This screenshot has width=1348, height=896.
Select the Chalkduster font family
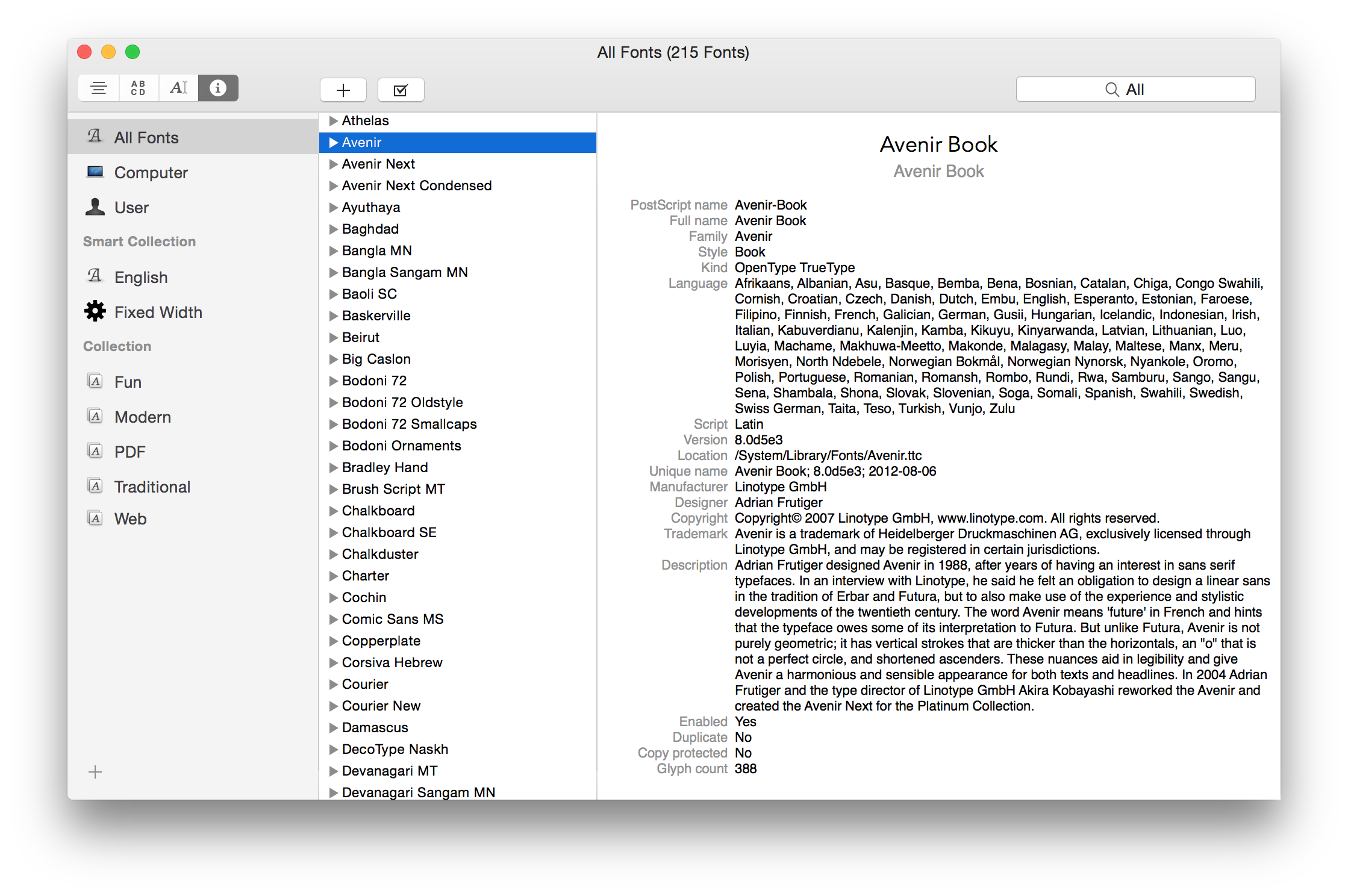380,554
